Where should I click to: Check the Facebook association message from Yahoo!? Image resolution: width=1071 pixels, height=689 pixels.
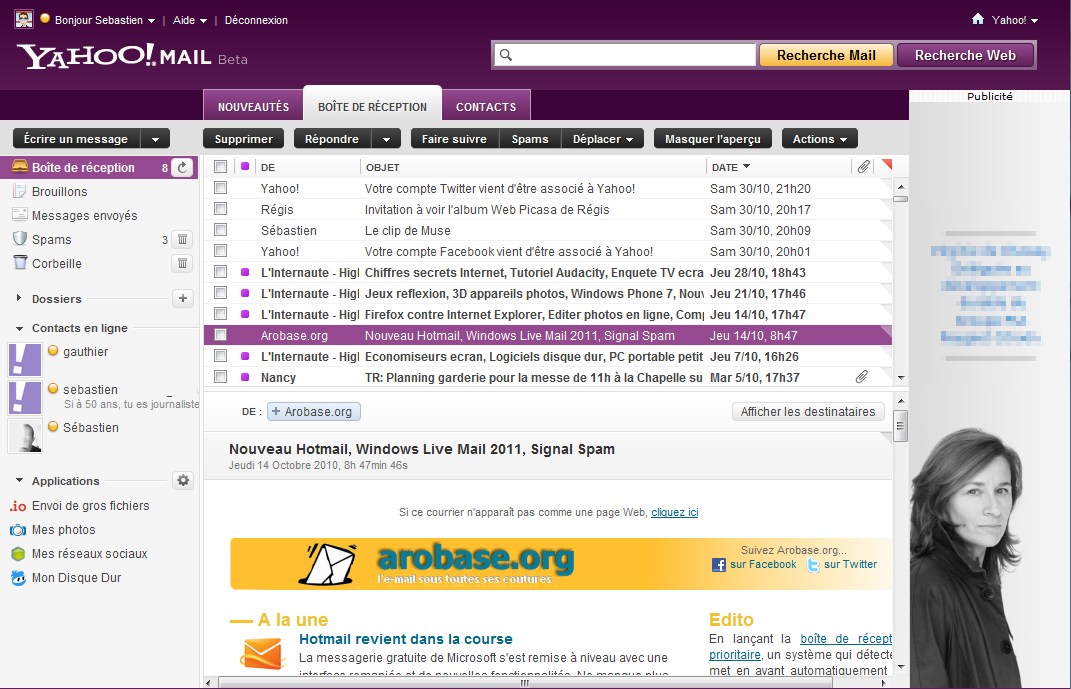tap(221, 251)
